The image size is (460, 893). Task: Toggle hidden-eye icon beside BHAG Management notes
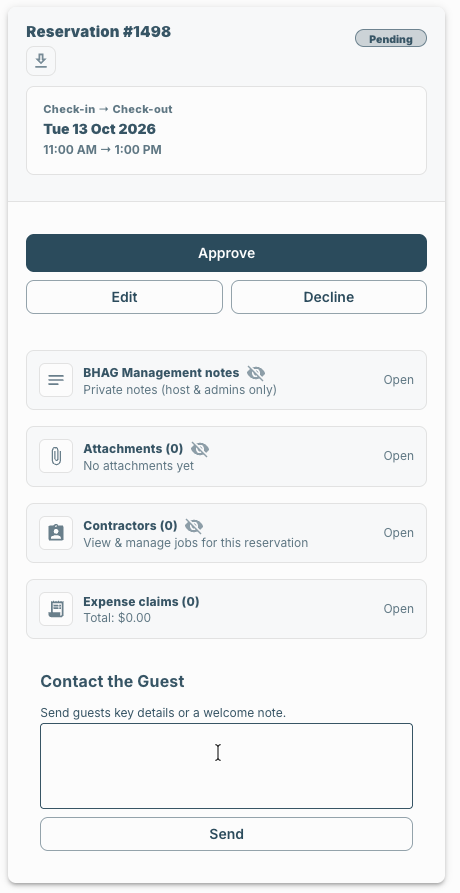(x=256, y=373)
